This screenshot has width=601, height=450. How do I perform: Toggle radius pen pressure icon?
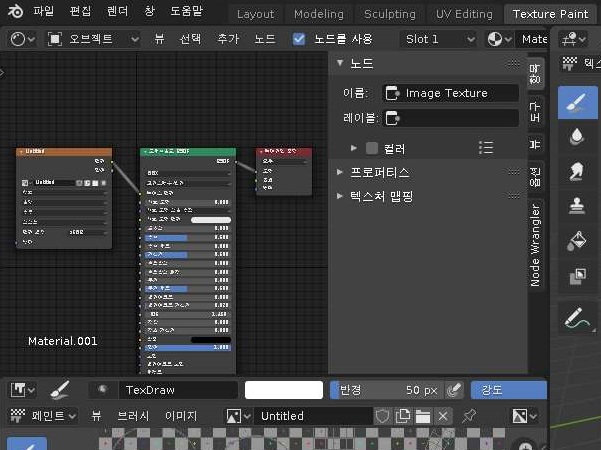tap(454, 390)
